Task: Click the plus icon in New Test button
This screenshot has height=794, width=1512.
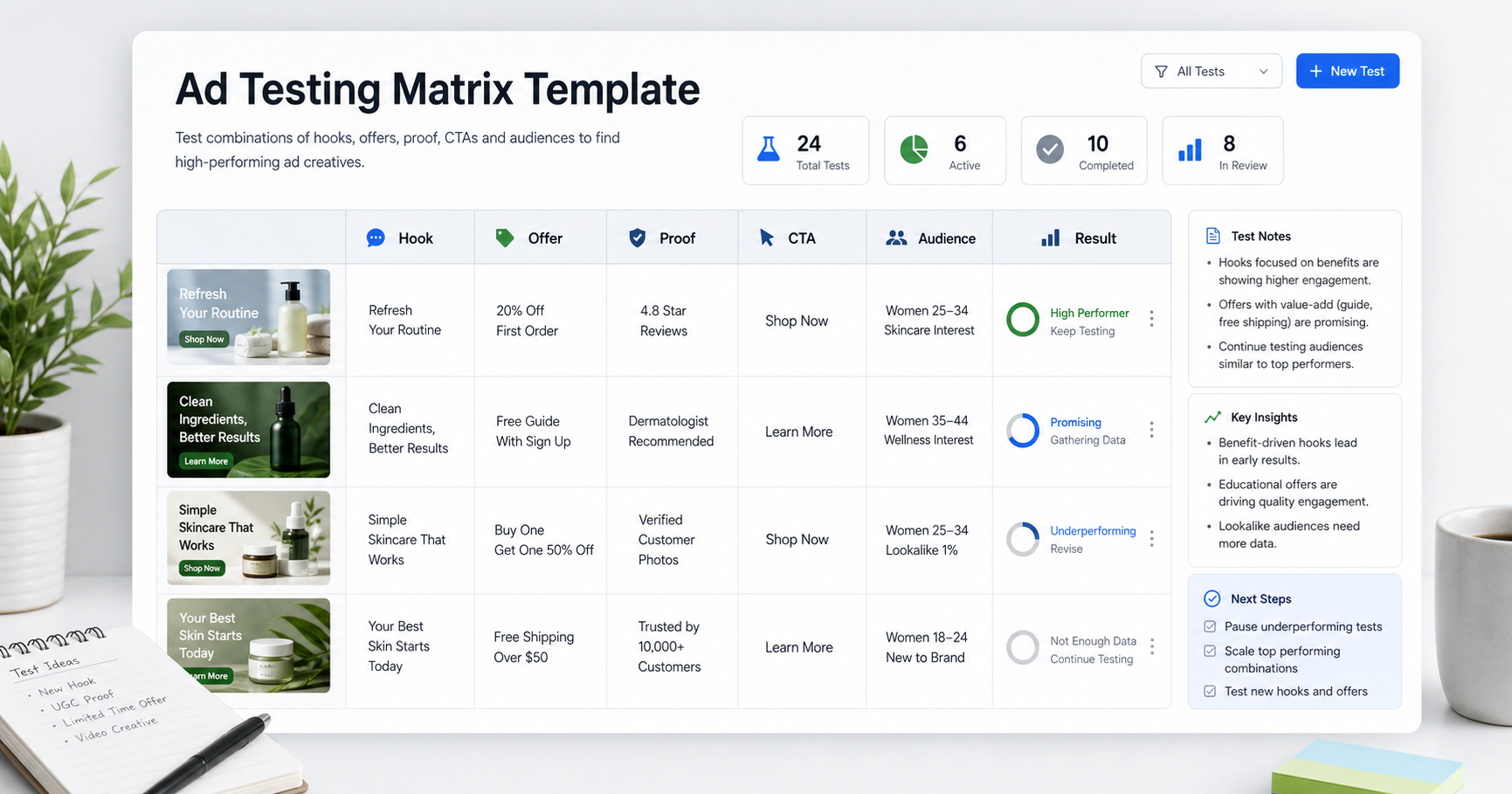Action: tap(1315, 72)
